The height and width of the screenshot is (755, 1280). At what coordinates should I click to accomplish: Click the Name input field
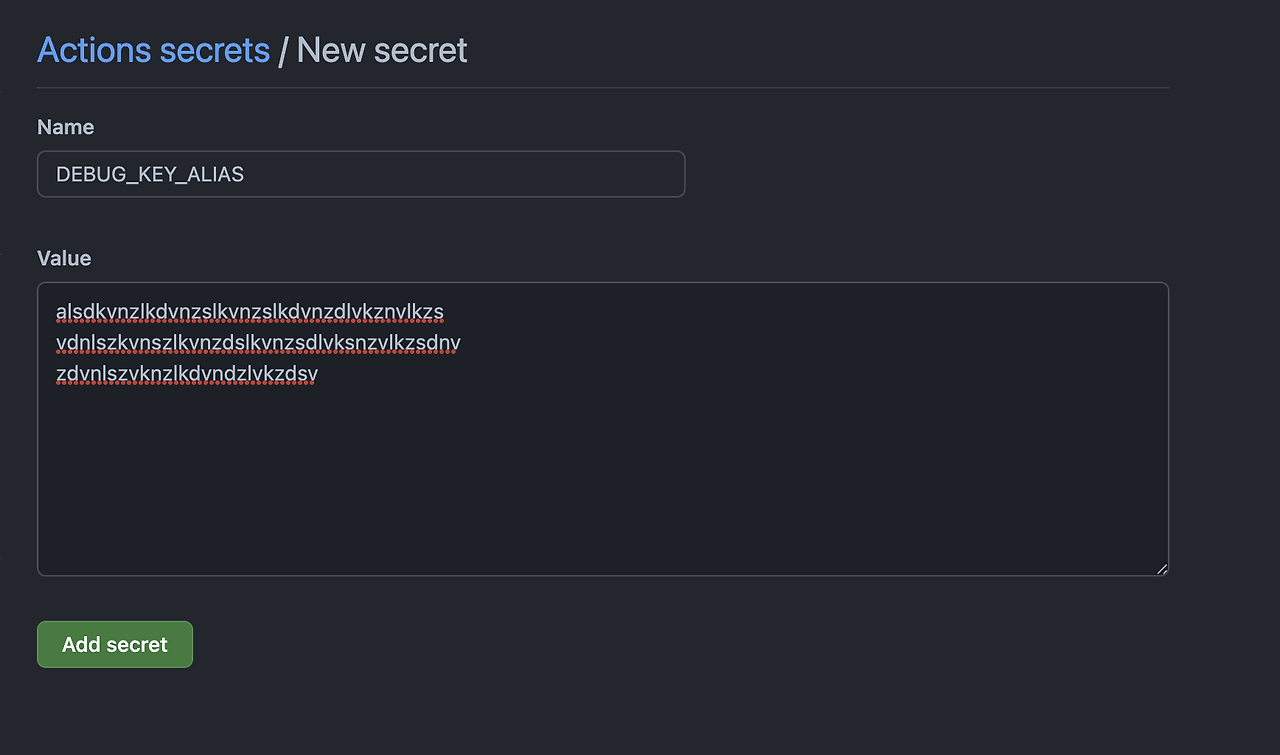pyautogui.click(x=360, y=173)
